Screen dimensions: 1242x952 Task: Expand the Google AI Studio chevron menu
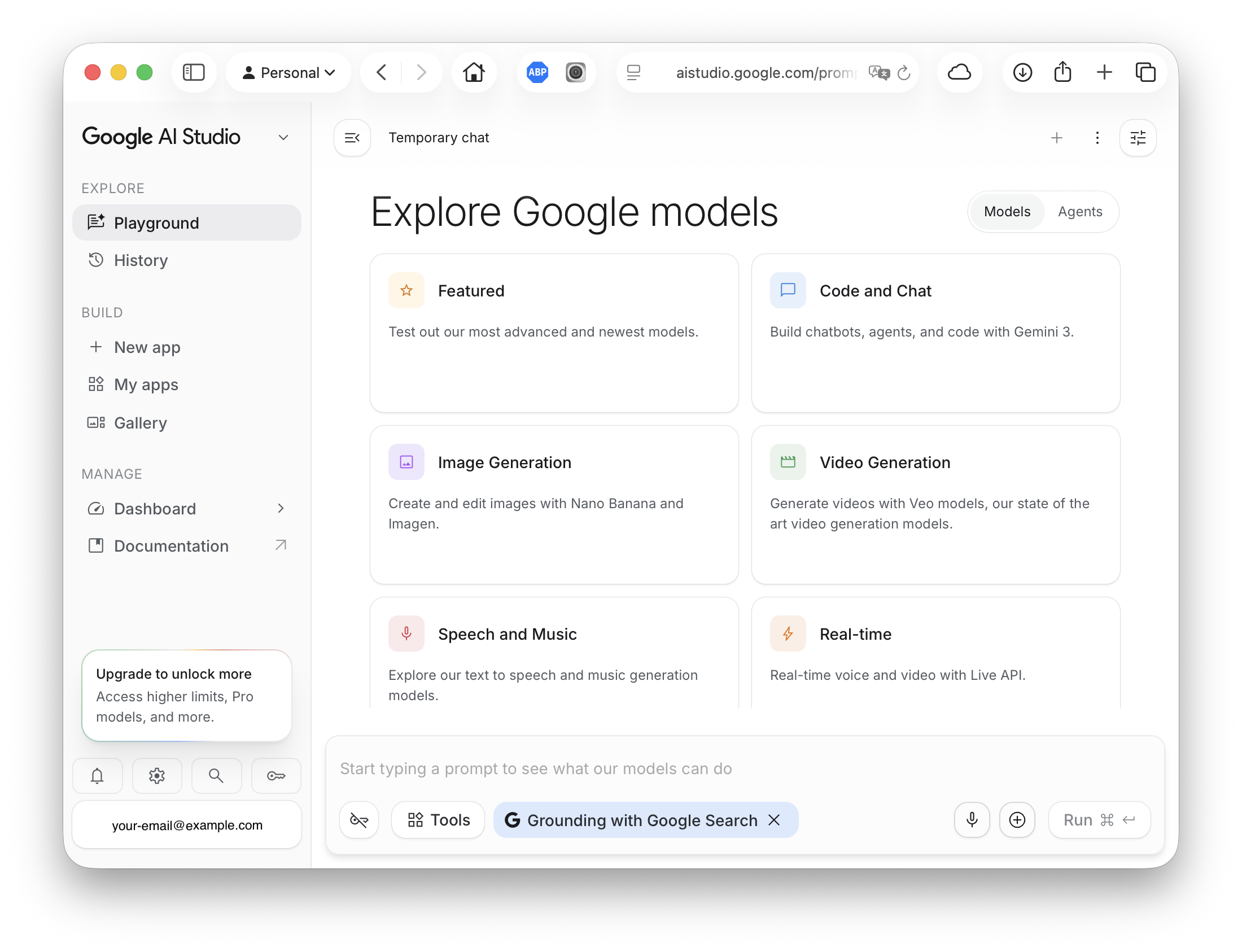(283, 138)
